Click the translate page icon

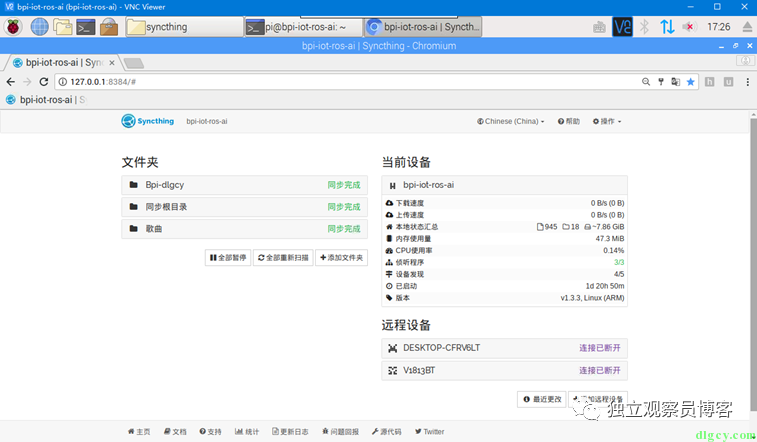pyautogui.click(x=675, y=82)
